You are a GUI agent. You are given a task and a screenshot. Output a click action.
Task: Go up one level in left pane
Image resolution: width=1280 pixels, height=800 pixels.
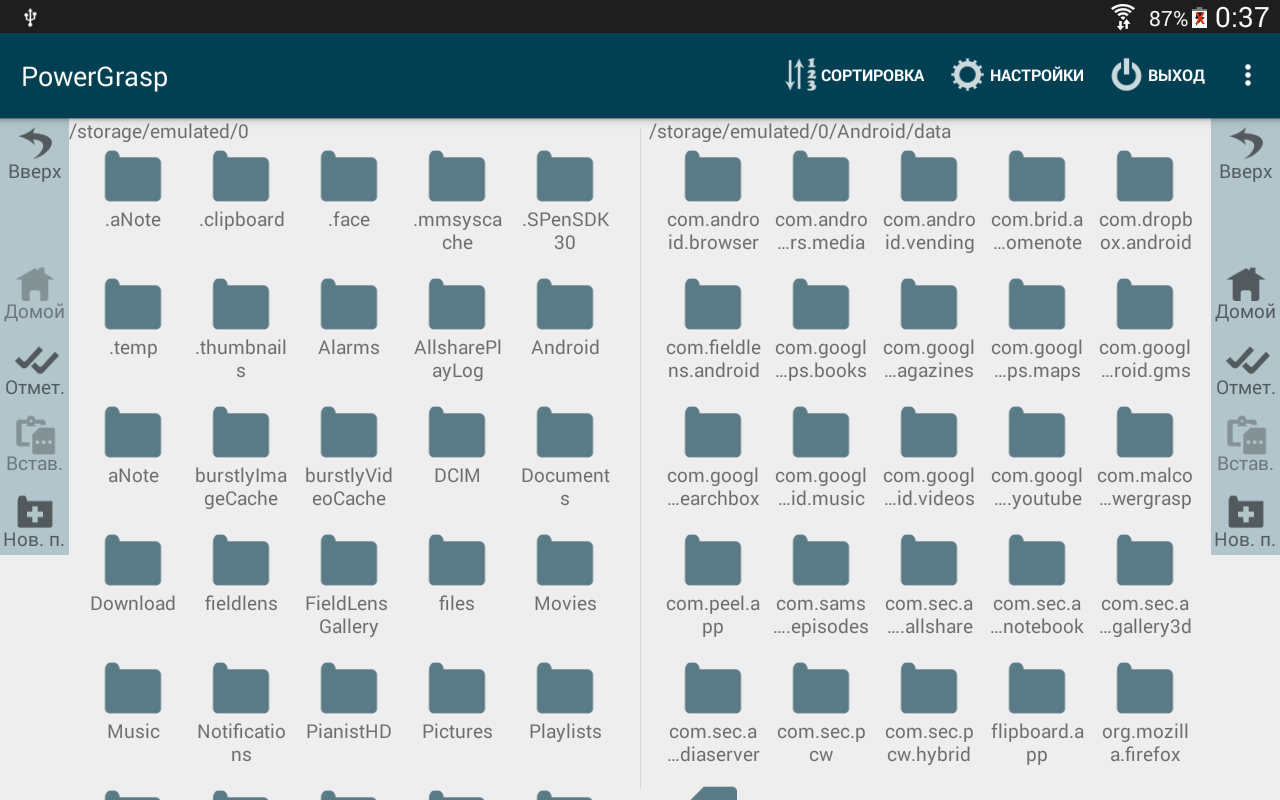coord(35,153)
